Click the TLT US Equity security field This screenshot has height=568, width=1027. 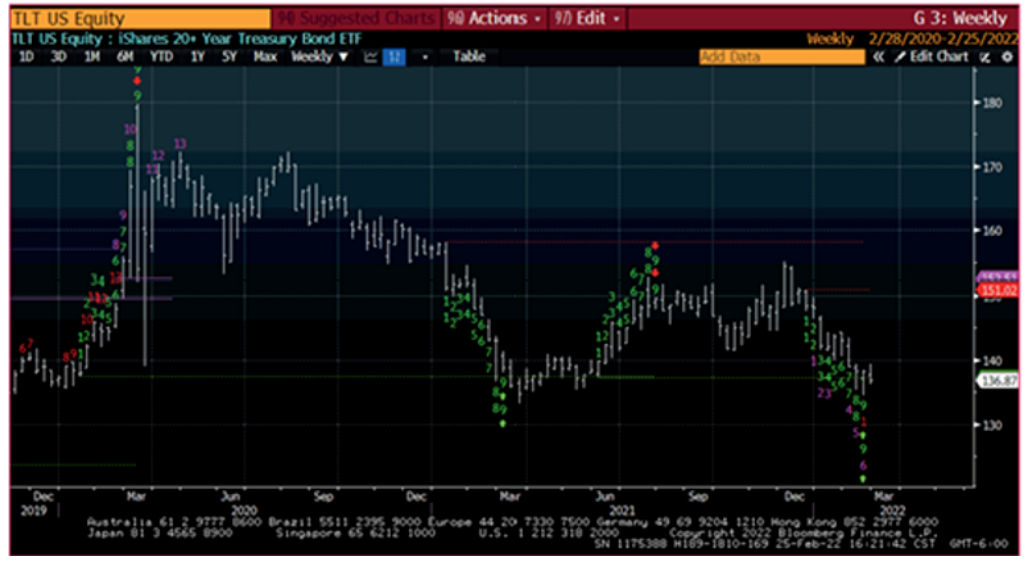pos(140,18)
